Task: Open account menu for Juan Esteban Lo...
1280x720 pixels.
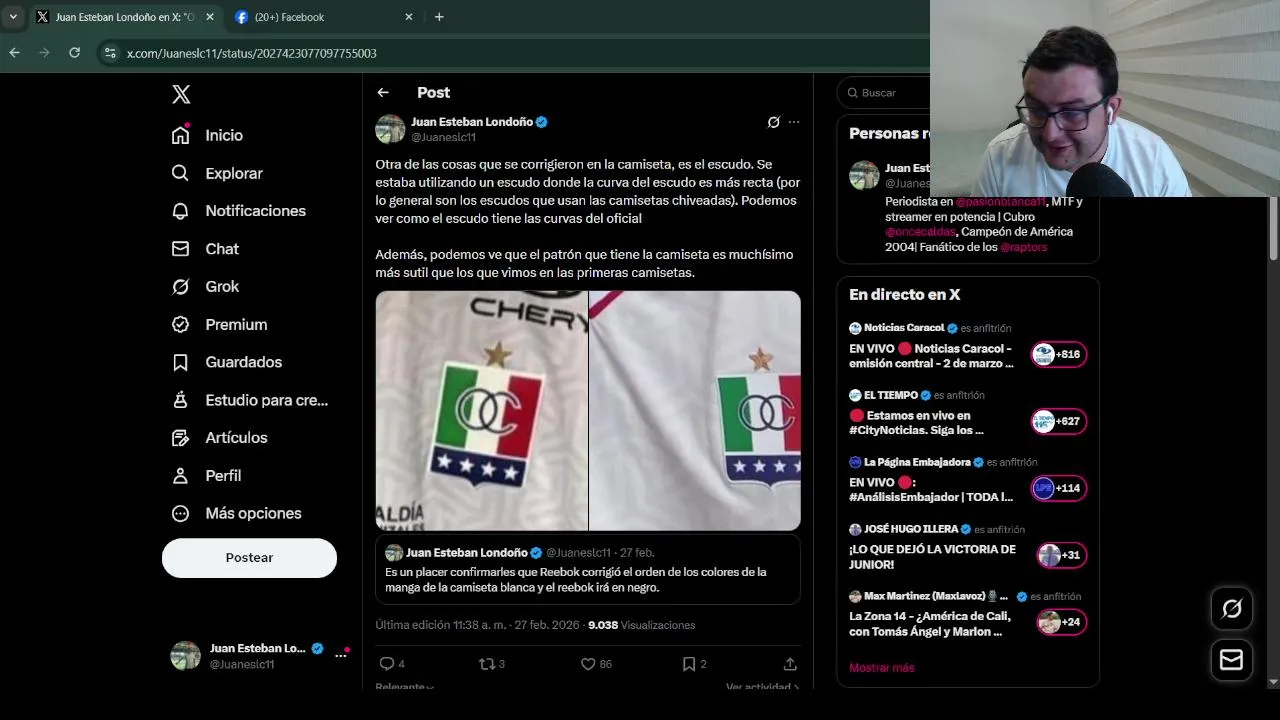Action: [x=259, y=656]
